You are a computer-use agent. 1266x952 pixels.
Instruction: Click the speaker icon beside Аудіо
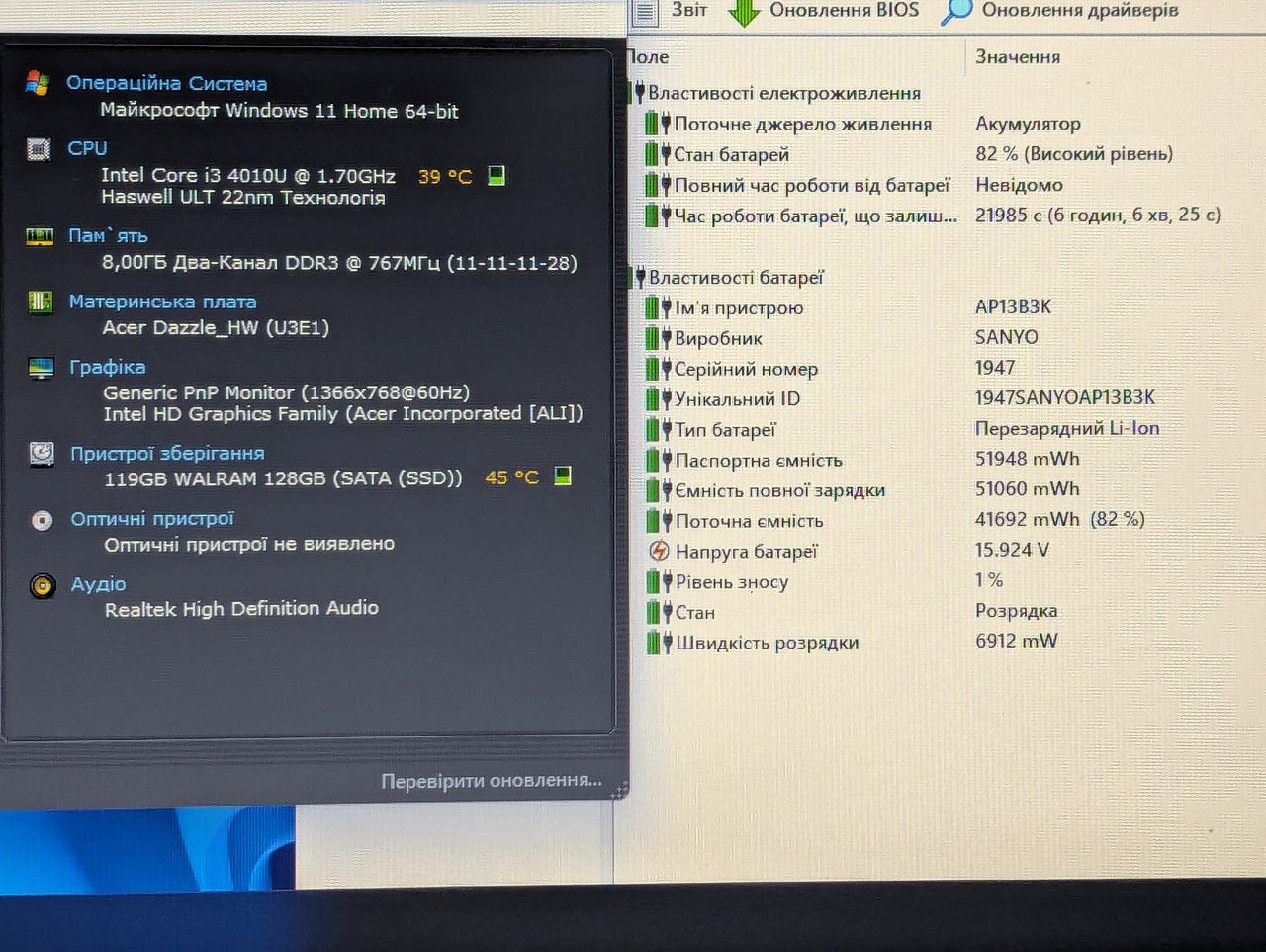pyautogui.click(x=43, y=586)
